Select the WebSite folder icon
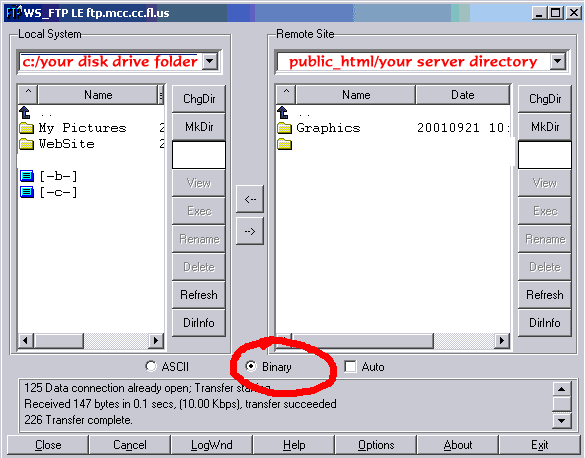Viewport: 585px width, 458px height. point(26,144)
